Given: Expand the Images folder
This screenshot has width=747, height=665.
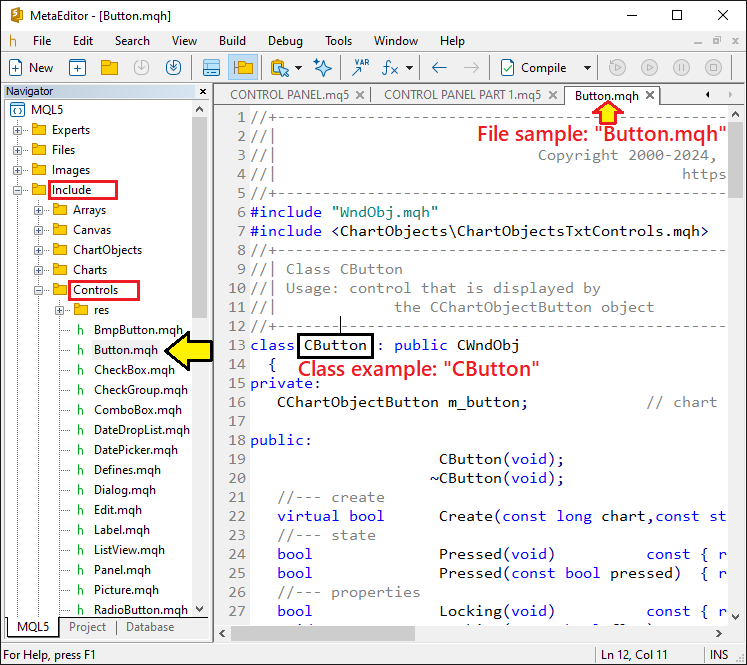Looking at the screenshot, I should (17, 170).
